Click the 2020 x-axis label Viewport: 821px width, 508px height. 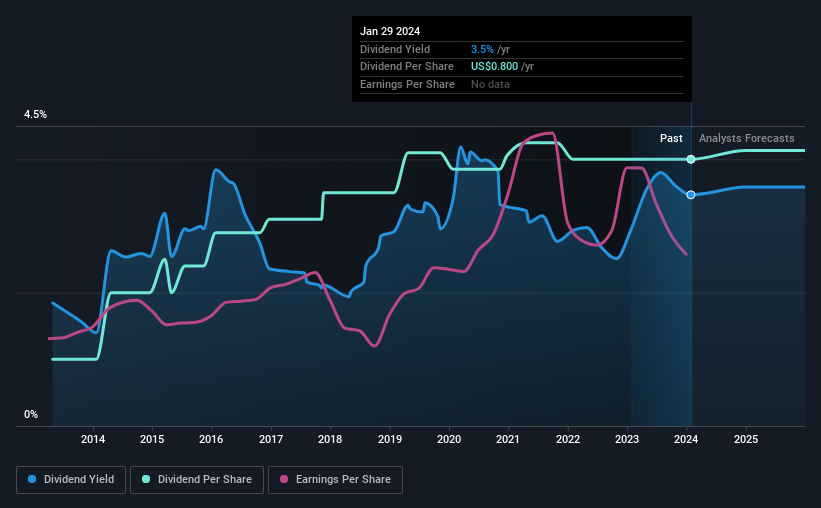449,439
